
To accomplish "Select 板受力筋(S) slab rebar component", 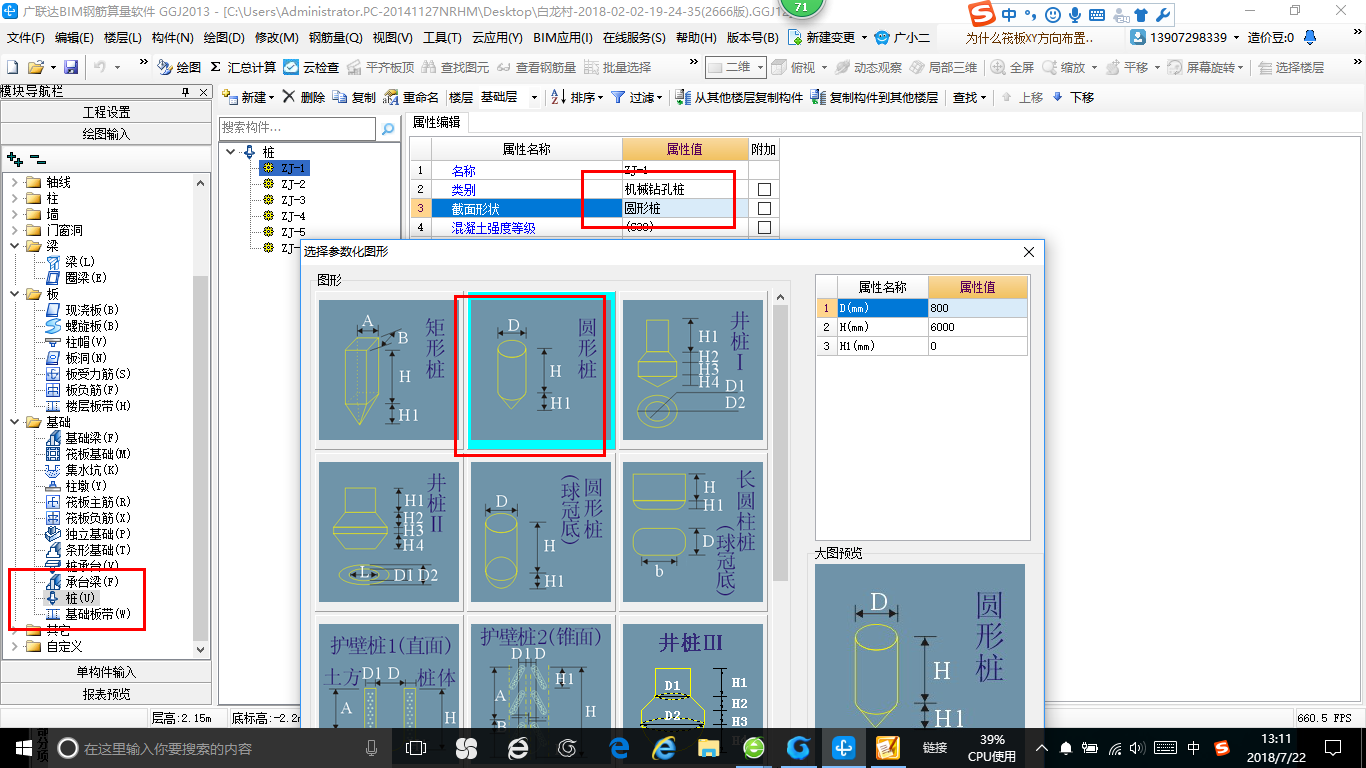I will click(x=89, y=374).
